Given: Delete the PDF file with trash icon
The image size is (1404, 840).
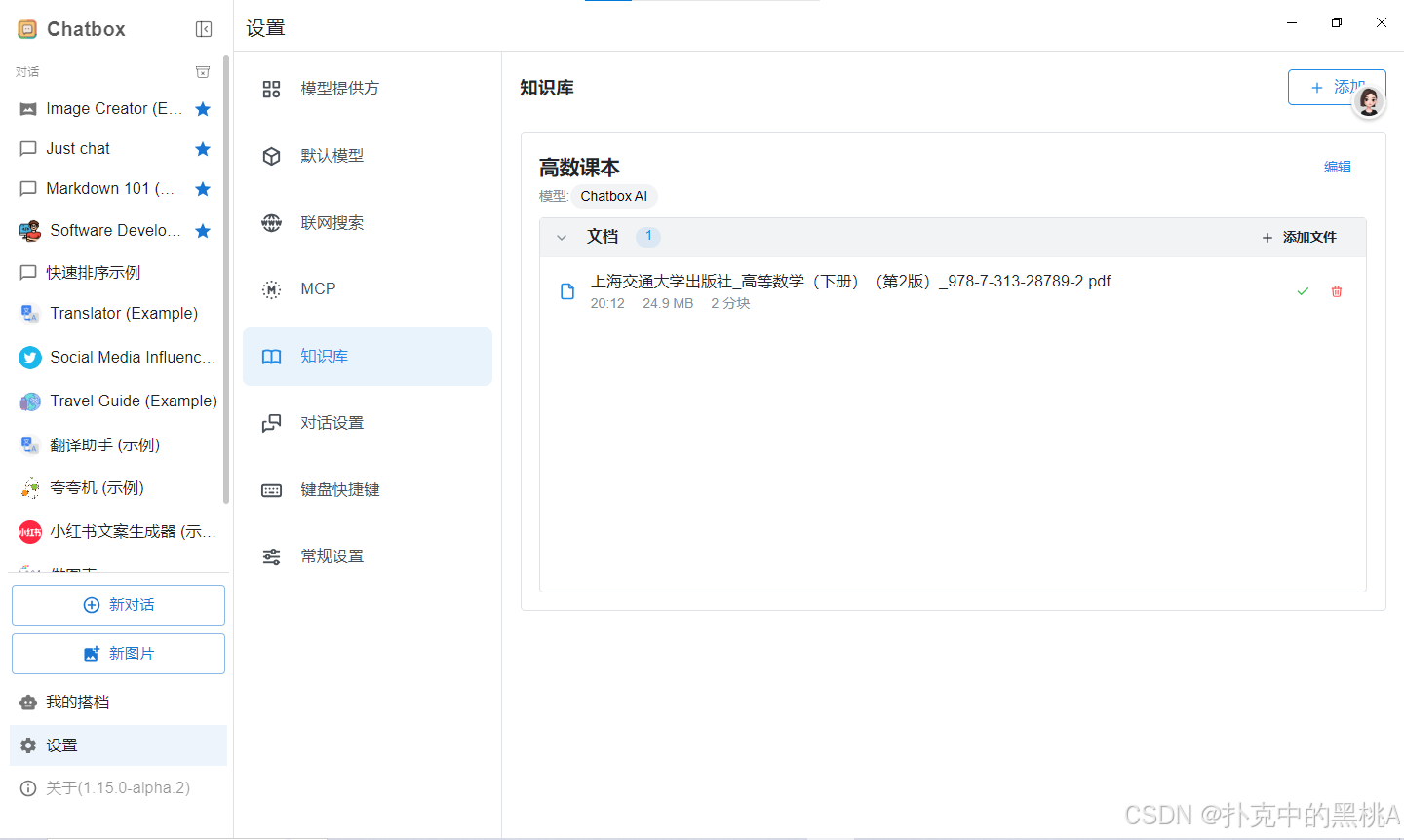Looking at the screenshot, I should 1337,291.
